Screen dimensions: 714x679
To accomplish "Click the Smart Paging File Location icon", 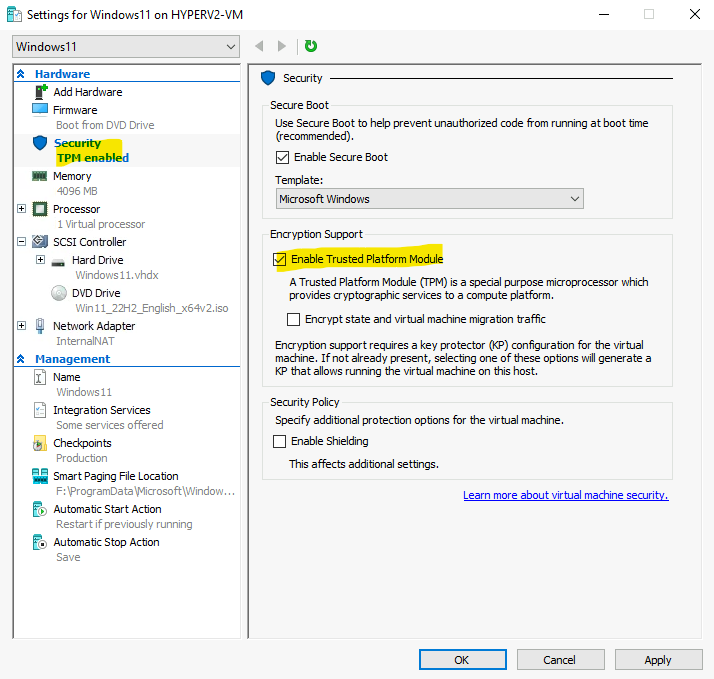I will coord(40,476).
